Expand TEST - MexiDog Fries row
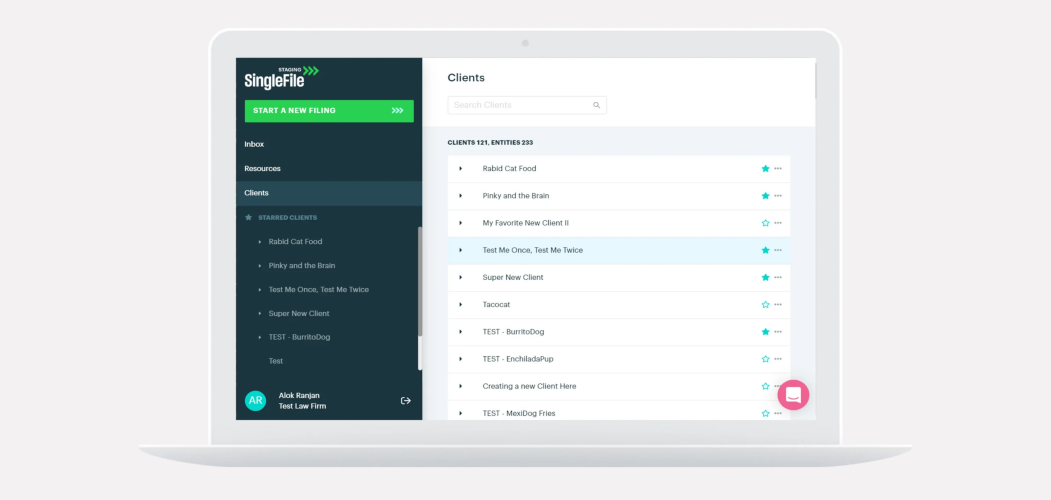 (460, 414)
